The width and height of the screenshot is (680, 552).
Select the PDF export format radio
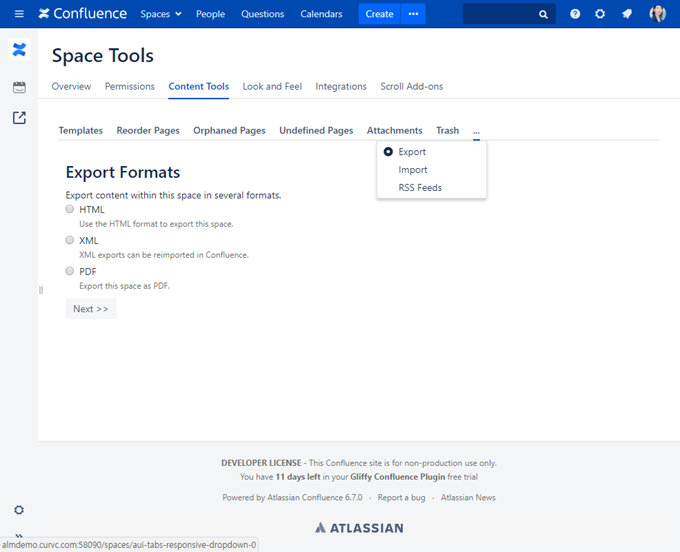pos(69,271)
